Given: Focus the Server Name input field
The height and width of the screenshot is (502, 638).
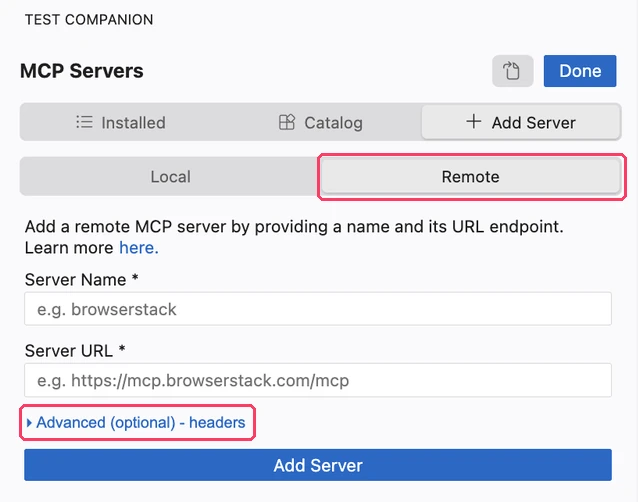Looking at the screenshot, I should (x=318, y=309).
